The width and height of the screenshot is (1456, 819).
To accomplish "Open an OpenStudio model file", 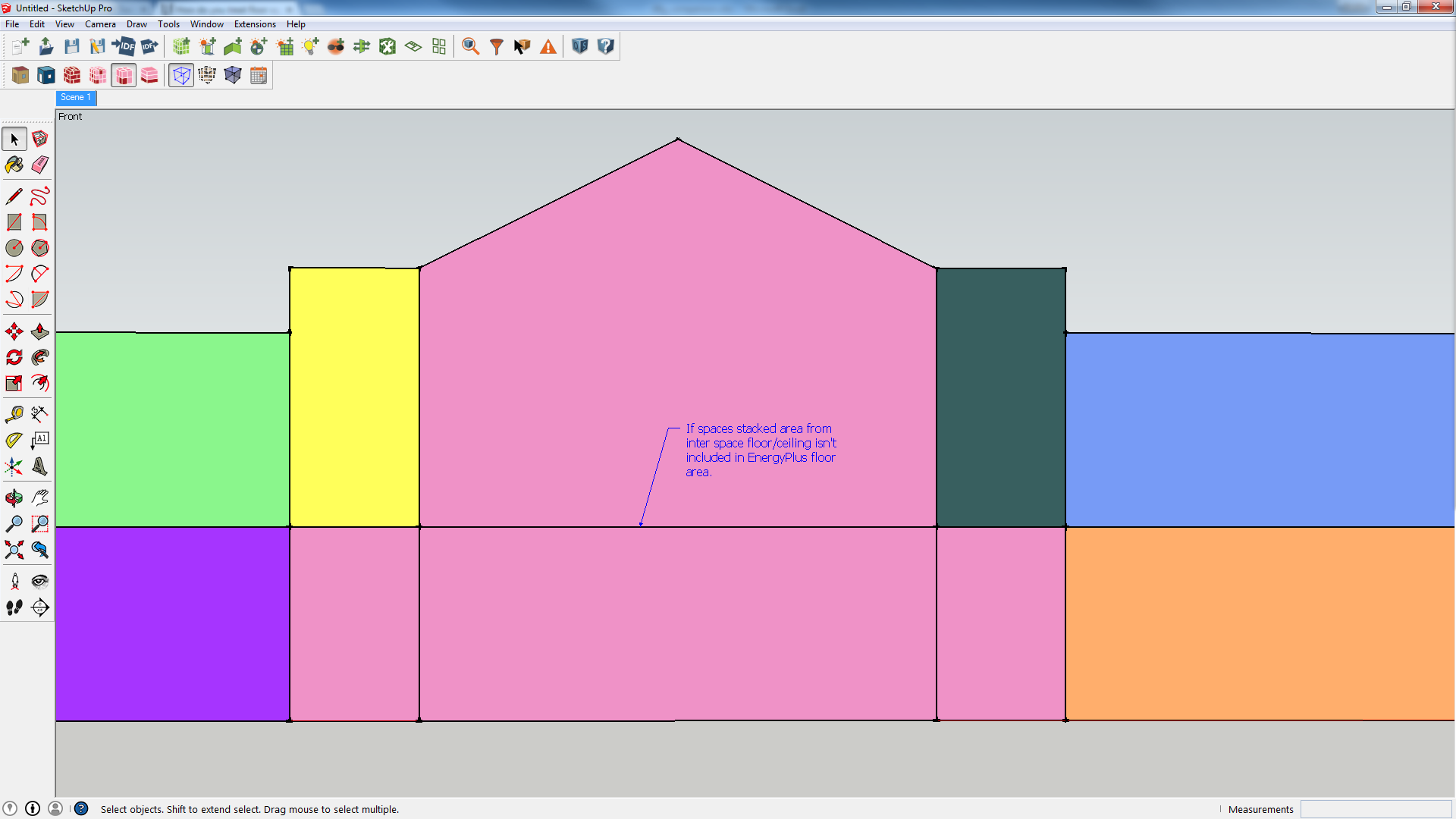I will tap(46, 47).
